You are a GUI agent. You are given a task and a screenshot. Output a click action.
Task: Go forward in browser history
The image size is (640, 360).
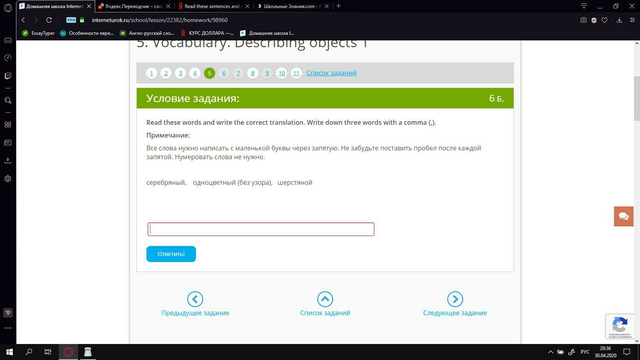[36, 20]
